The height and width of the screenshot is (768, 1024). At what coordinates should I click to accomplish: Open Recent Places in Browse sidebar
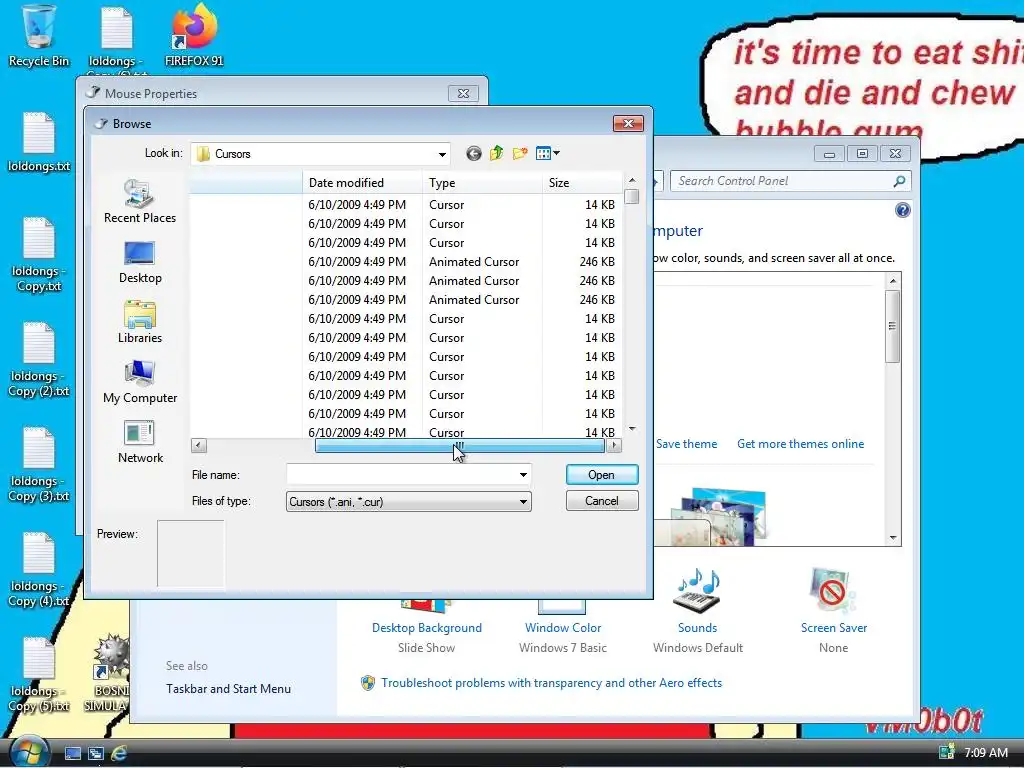coord(140,202)
